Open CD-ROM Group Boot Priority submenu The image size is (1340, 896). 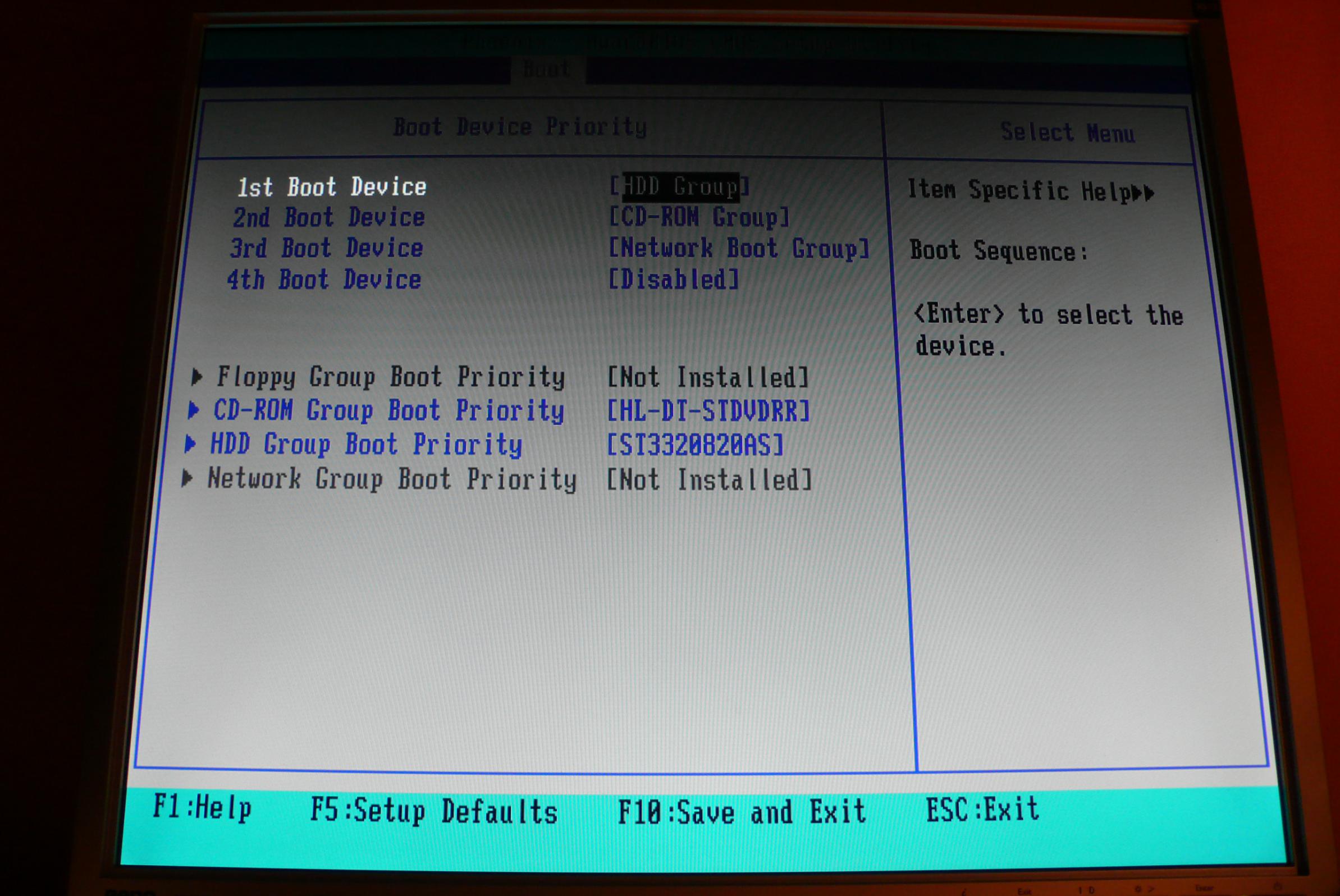pos(388,411)
